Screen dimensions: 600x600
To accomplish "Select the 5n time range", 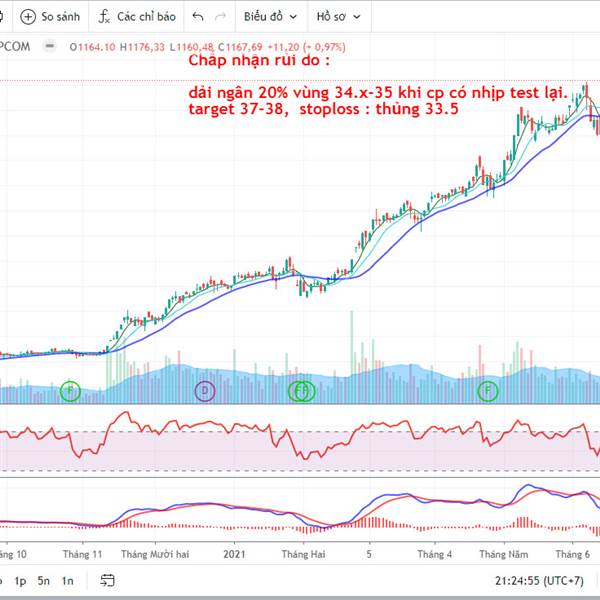I will (x=44, y=581).
